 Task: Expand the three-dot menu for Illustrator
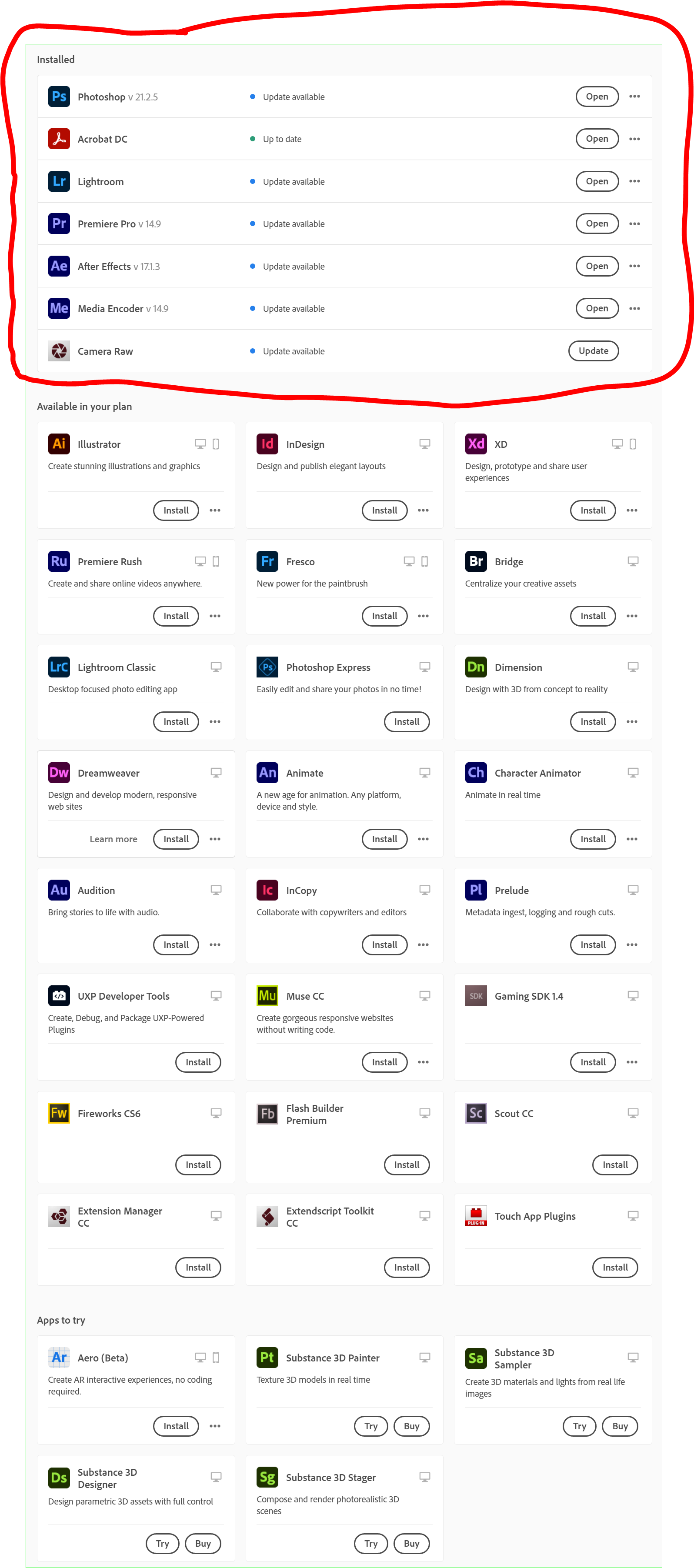(x=215, y=510)
